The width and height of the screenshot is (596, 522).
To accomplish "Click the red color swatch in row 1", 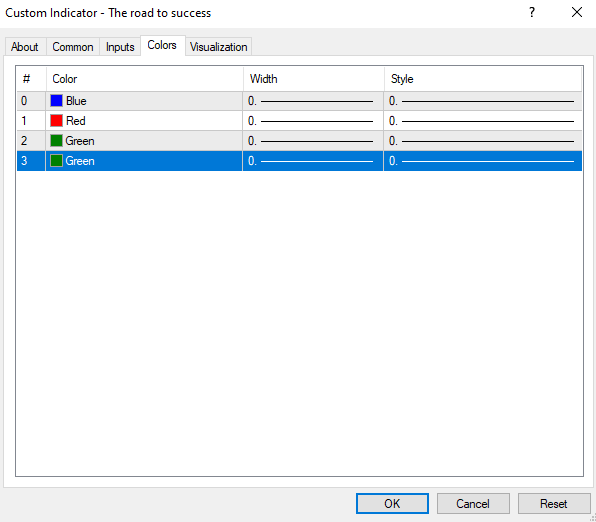I will [x=56, y=121].
